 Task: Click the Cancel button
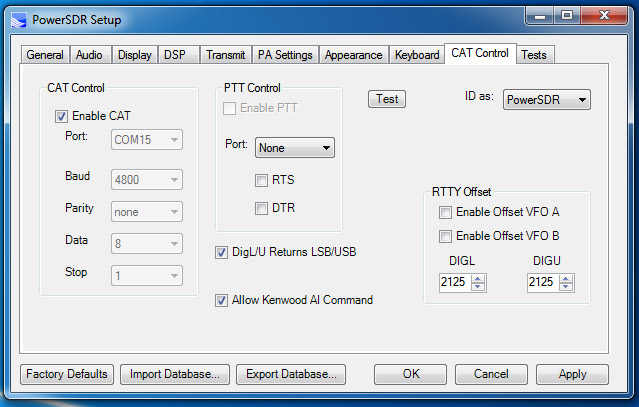pyautogui.click(x=491, y=374)
